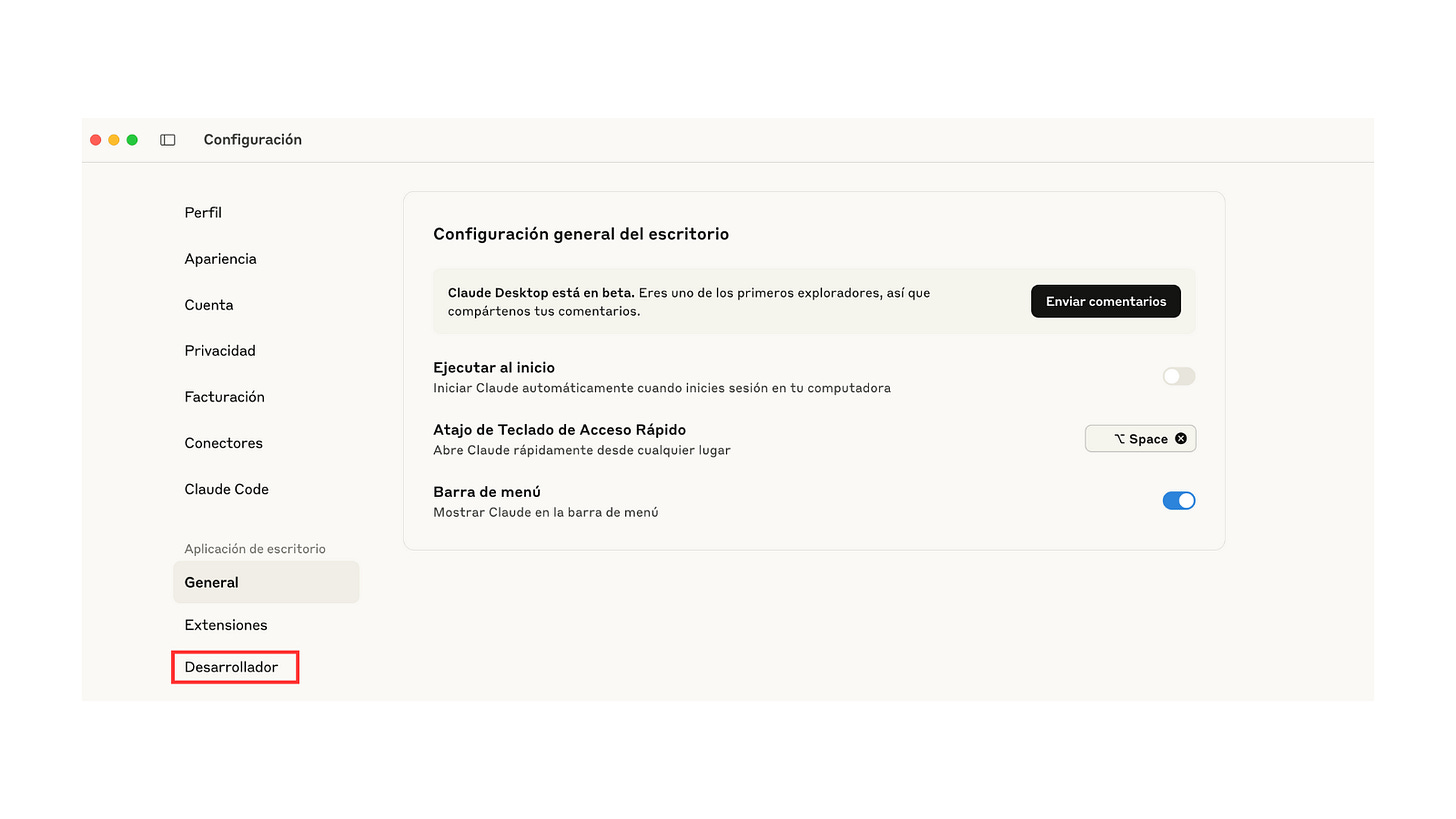Click the Ejecutar al inicio label

coord(494,368)
